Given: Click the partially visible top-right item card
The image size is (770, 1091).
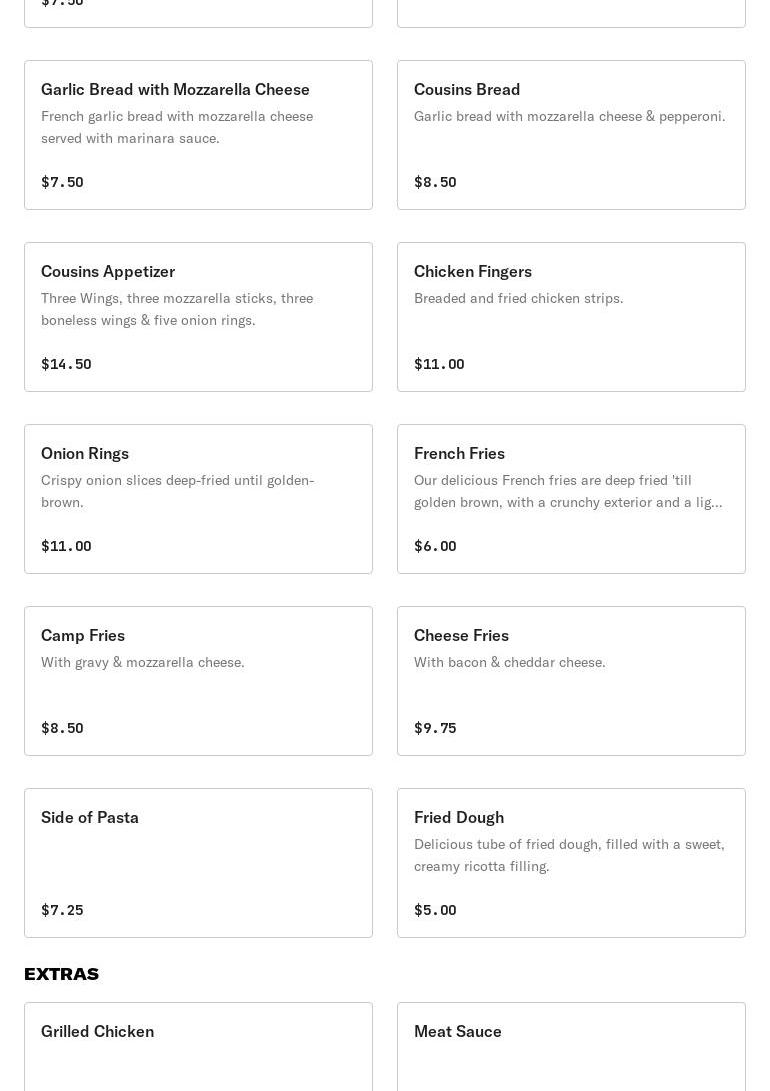Looking at the screenshot, I should 571,14.
